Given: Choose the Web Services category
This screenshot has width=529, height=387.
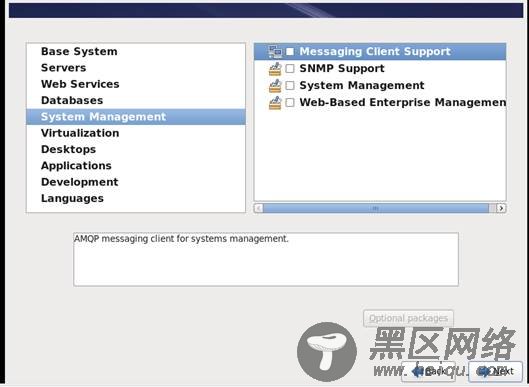Looking at the screenshot, I should point(136,84).
